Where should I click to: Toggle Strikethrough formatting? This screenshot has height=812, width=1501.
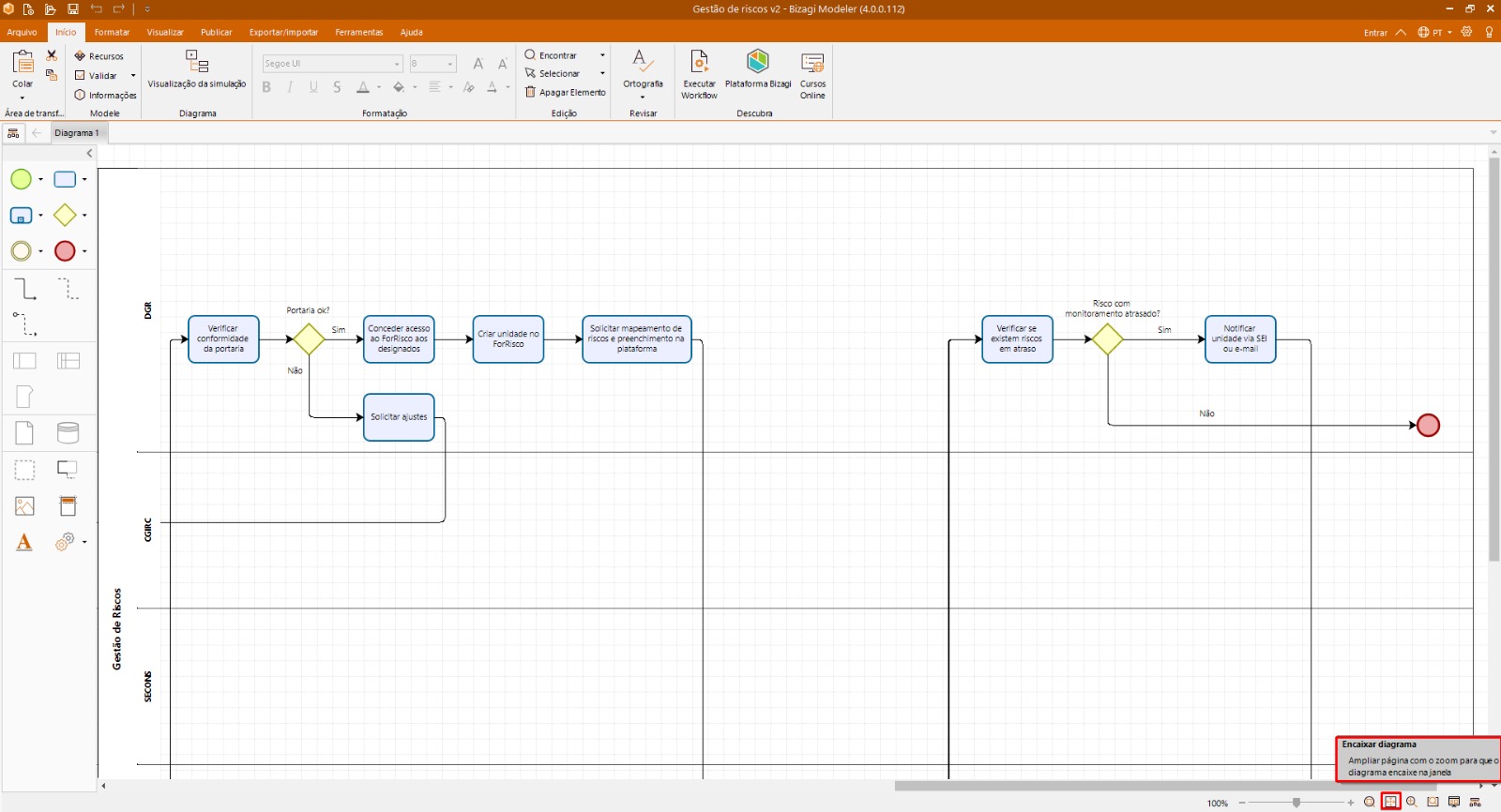click(x=337, y=87)
